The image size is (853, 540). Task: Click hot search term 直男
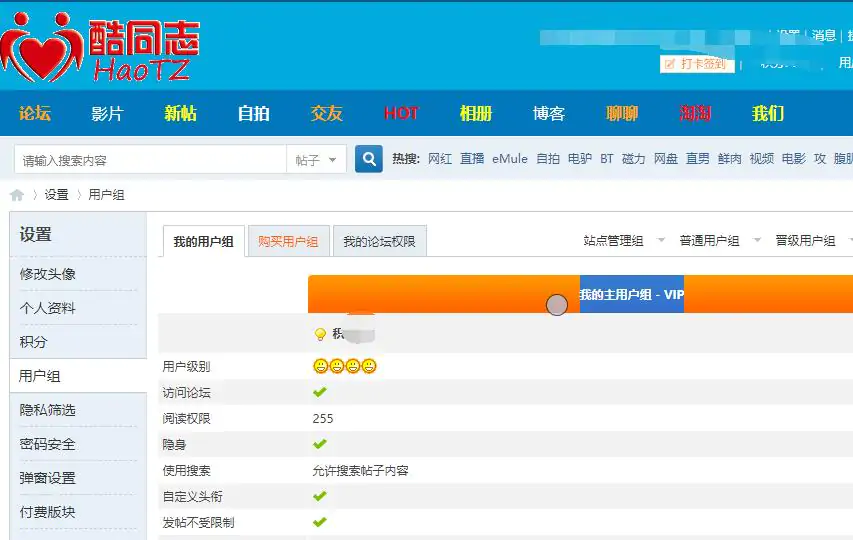tap(697, 159)
